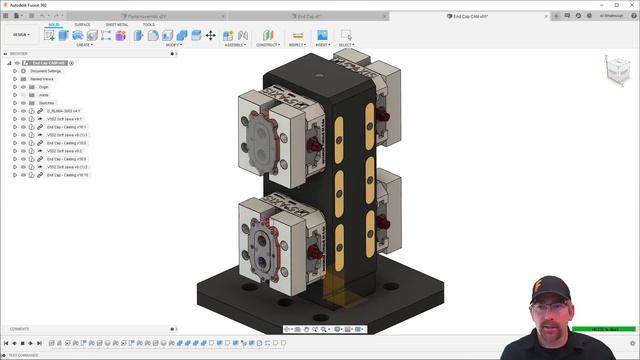Open the Assemble dropdown menu
The image size is (640, 360).
click(235, 44)
